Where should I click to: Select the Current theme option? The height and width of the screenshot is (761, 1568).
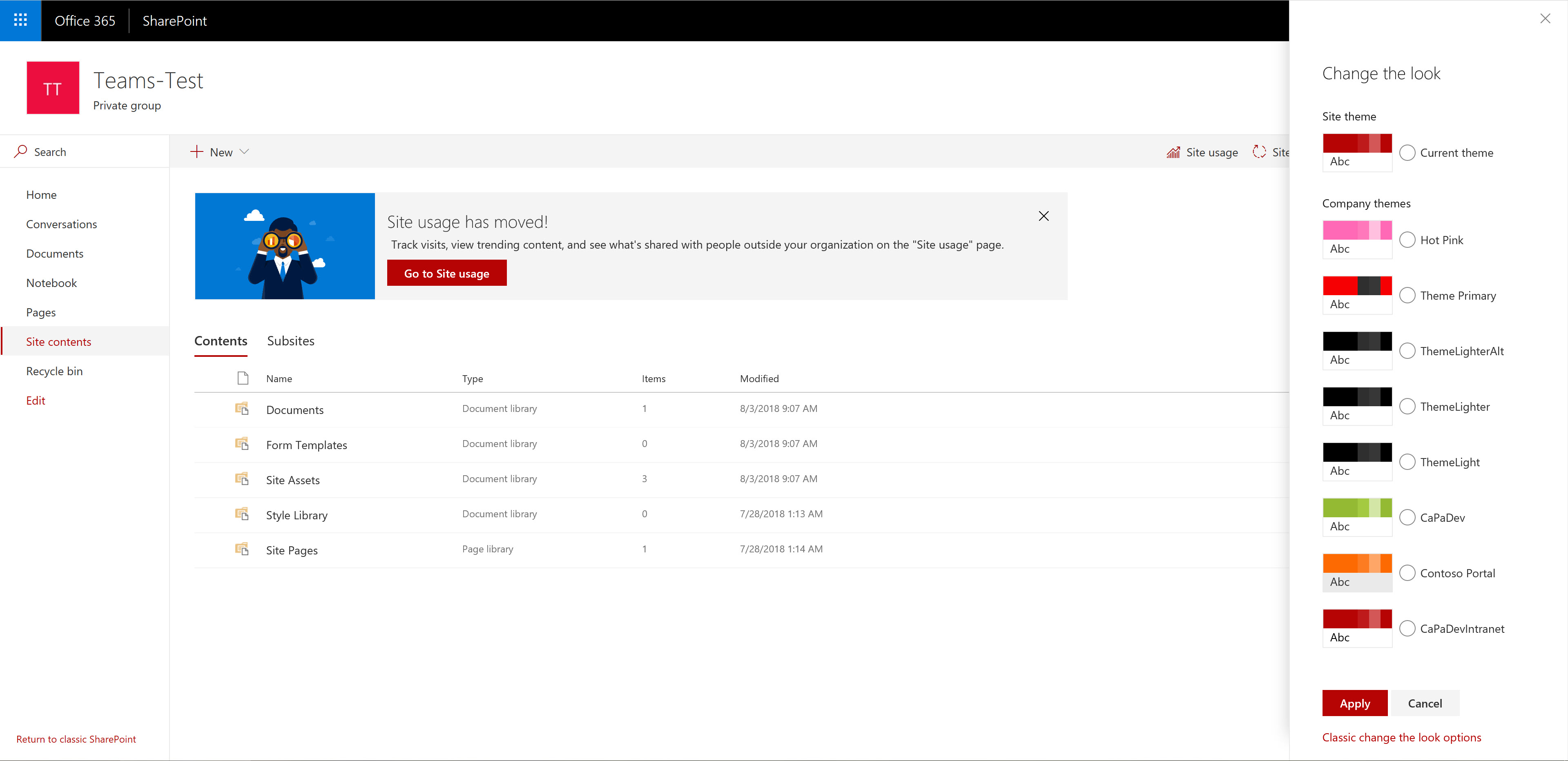click(x=1407, y=153)
